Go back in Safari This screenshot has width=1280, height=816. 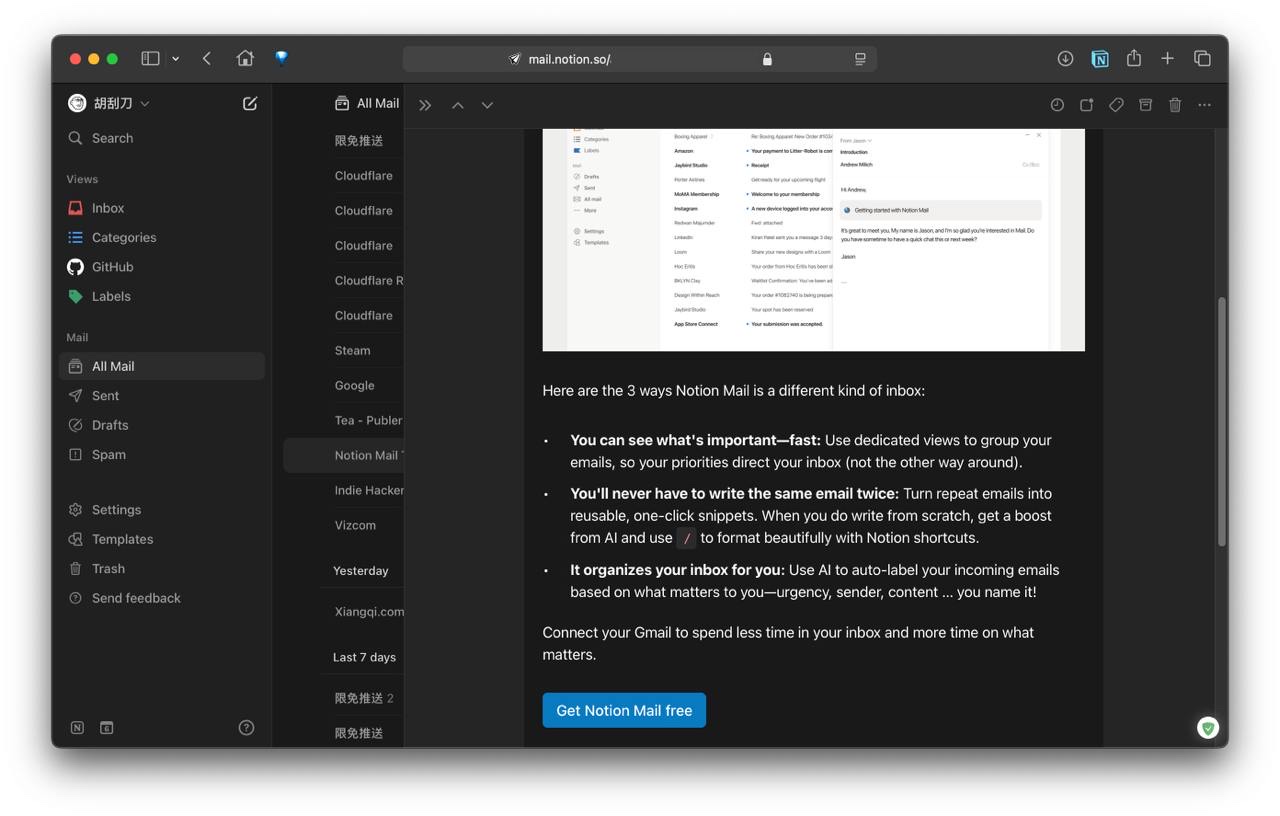coord(207,59)
